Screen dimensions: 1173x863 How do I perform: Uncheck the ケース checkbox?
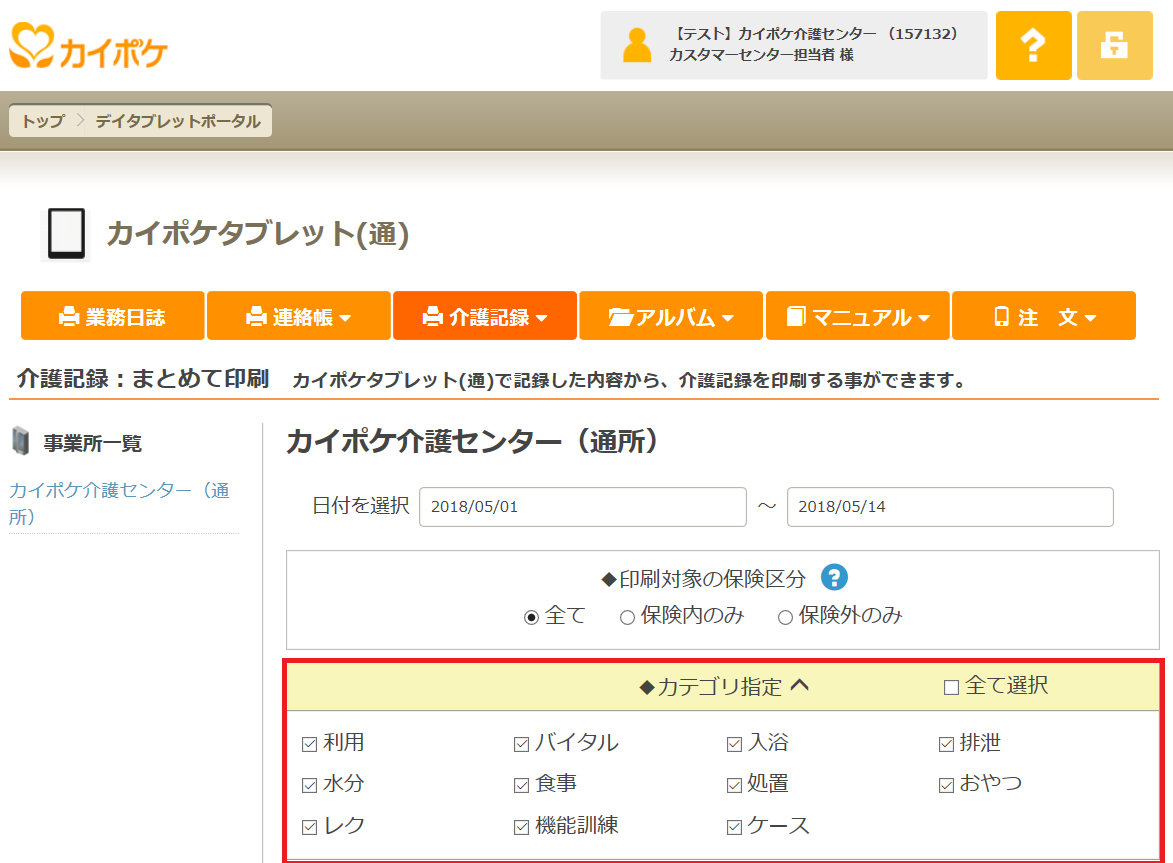pyautogui.click(x=734, y=827)
